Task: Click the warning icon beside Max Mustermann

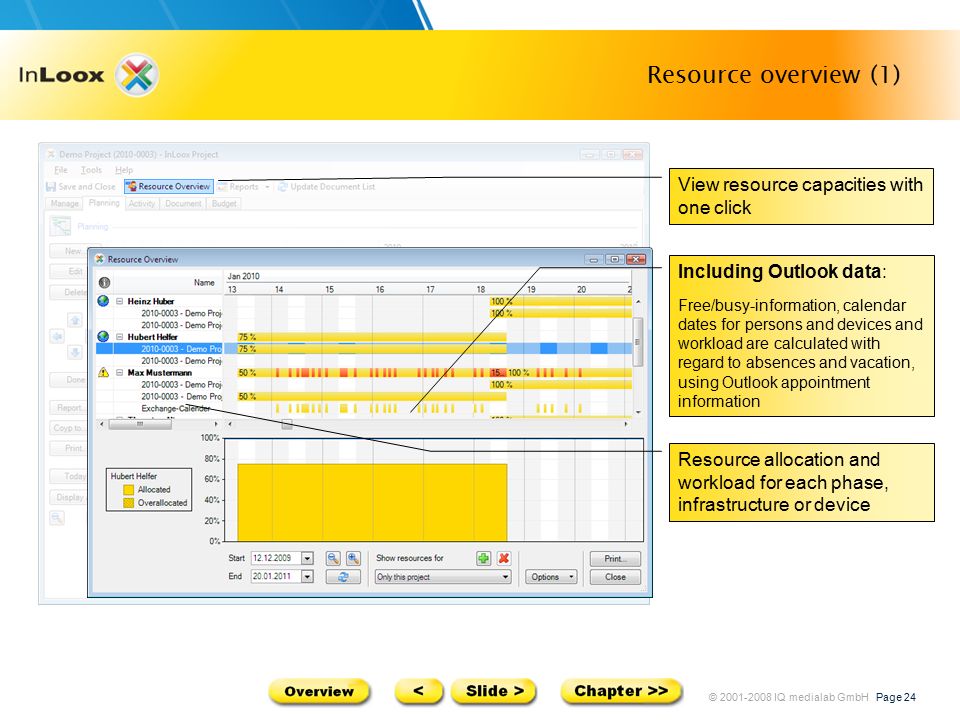Action: [103, 372]
